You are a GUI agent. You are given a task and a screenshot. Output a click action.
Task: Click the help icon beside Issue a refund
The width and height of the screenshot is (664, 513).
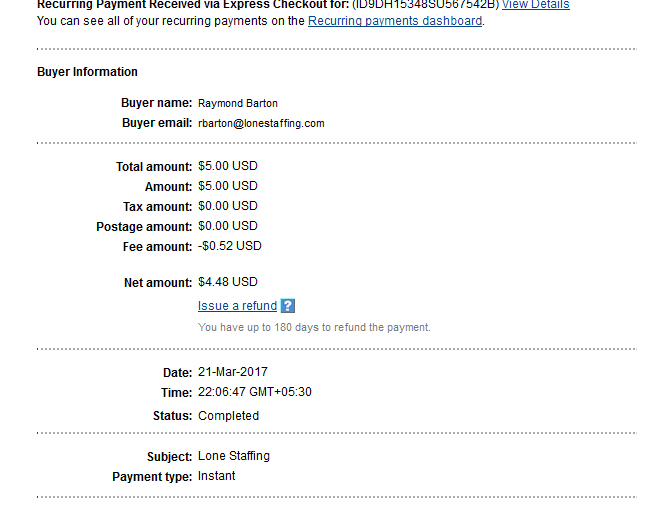[x=288, y=306]
